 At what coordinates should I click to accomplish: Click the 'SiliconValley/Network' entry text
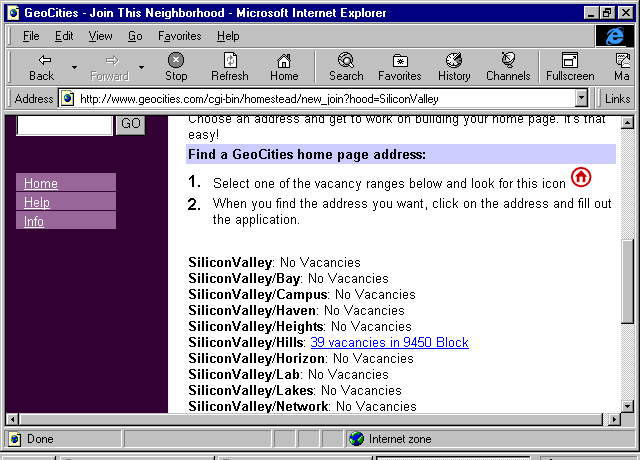click(302, 406)
